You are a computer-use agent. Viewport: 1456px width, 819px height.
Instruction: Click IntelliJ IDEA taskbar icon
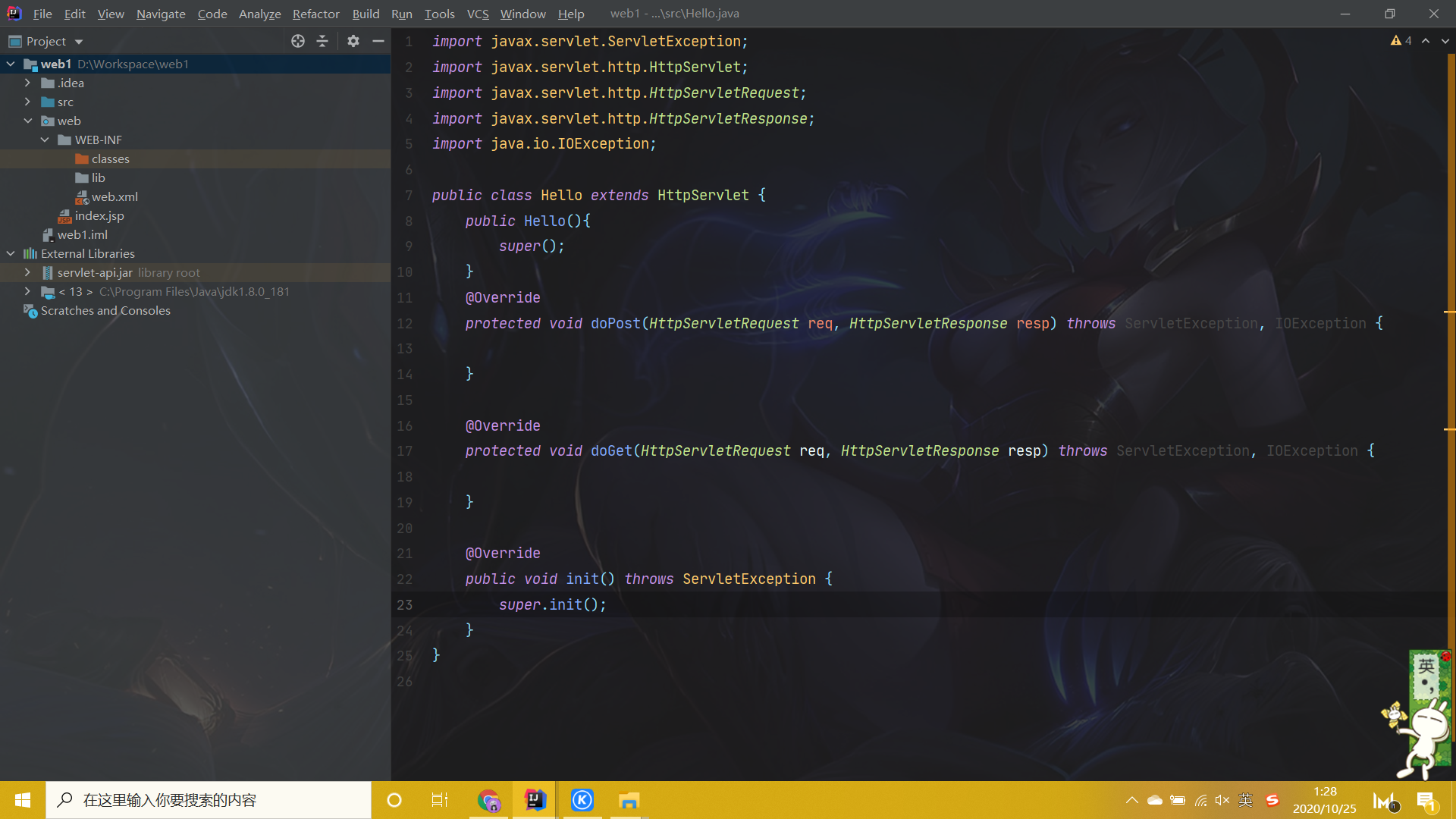tap(535, 800)
